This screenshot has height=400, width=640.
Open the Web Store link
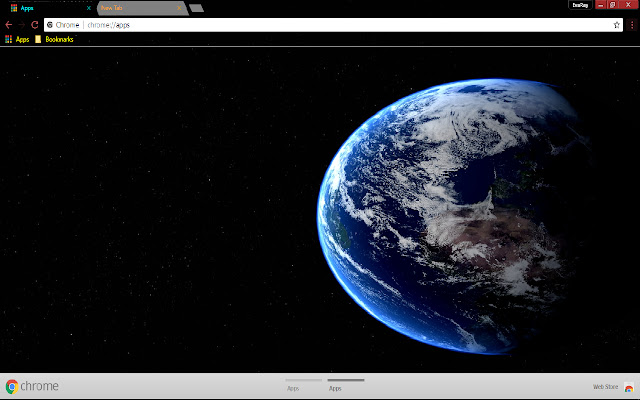(605, 387)
